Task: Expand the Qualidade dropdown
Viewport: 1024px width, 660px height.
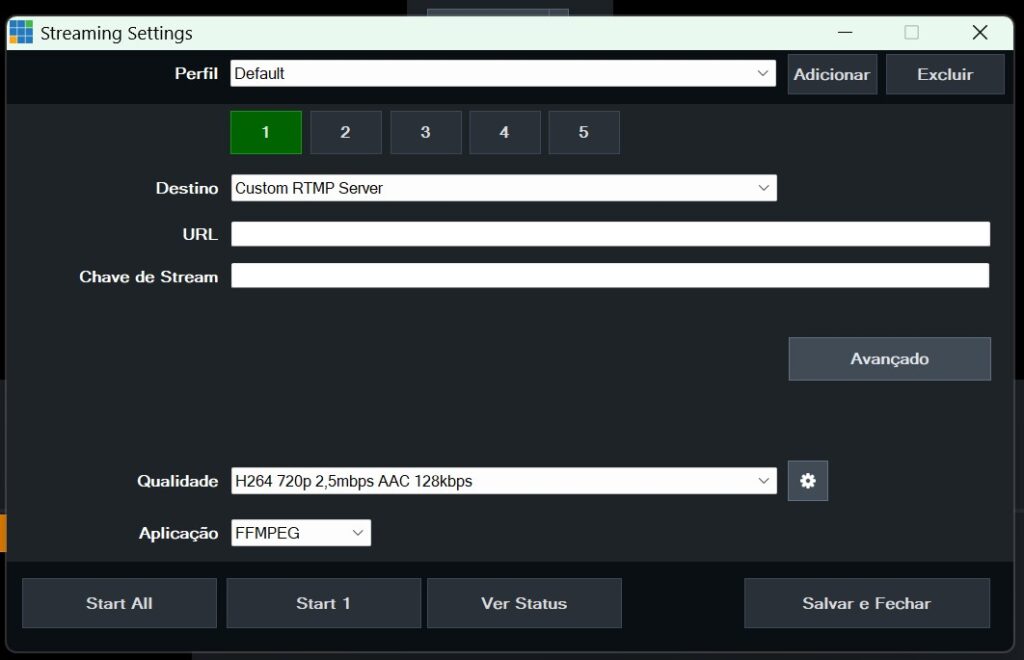Action: (763, 481)
